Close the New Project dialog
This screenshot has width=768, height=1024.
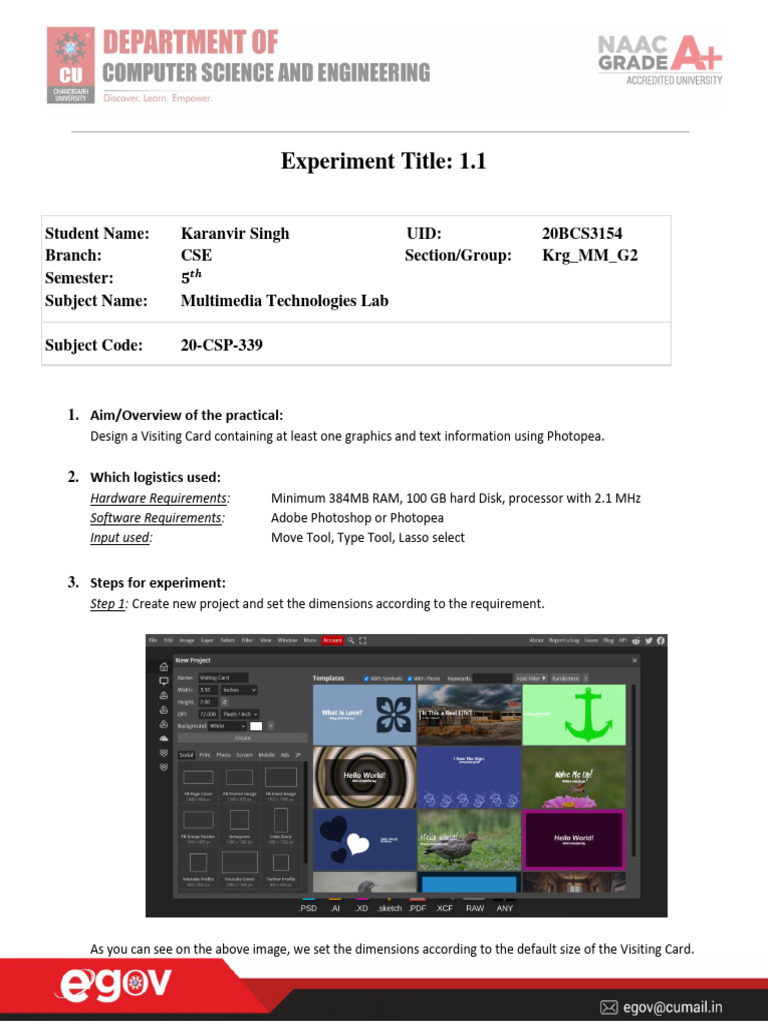tap(634, 660)
